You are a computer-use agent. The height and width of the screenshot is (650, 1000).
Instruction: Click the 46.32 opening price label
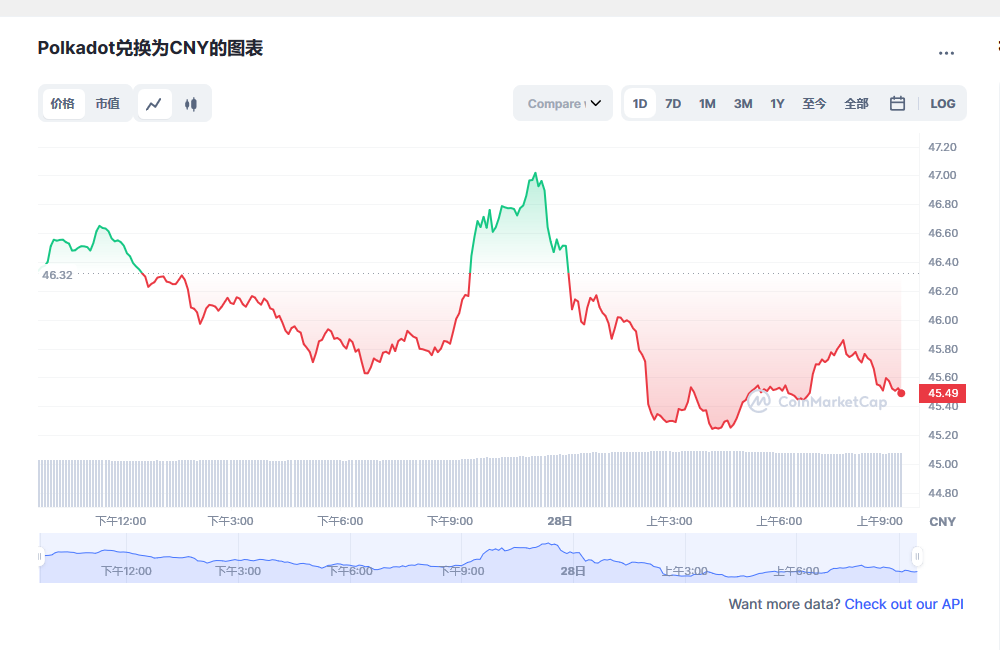pyautogui.click(x=57, y=275)
